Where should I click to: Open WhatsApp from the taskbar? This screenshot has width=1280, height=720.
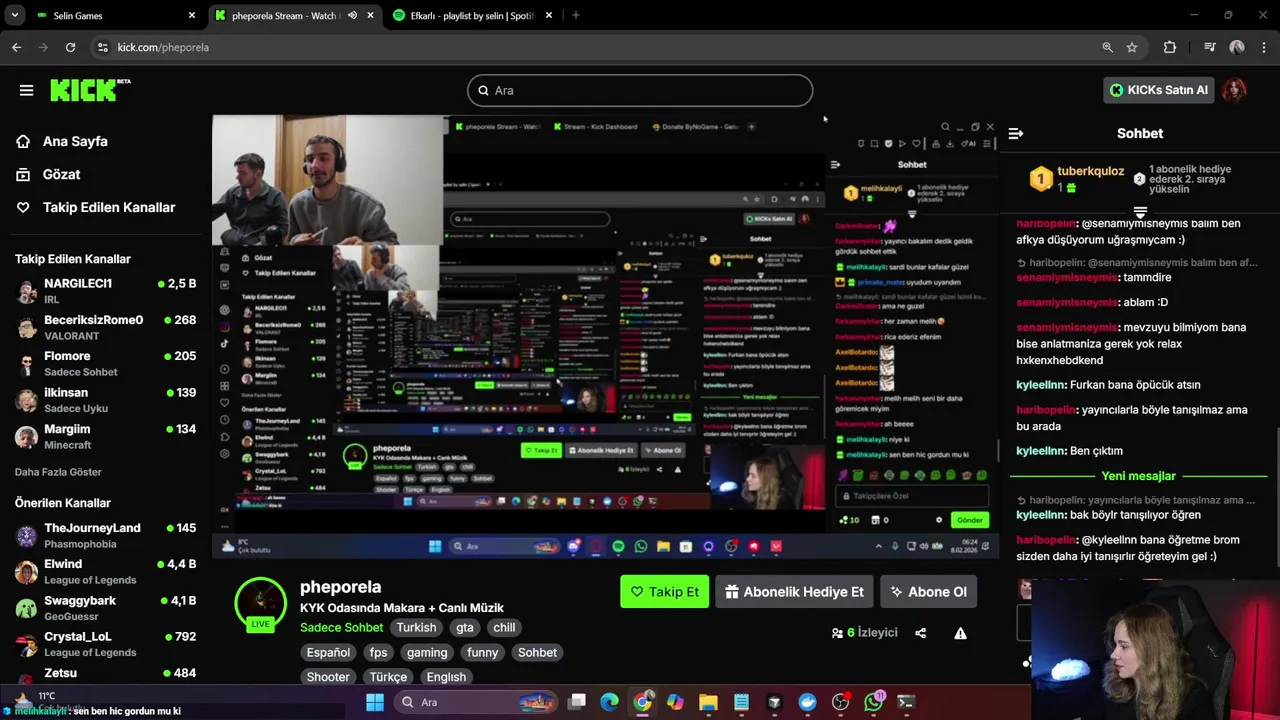point(874,702)
